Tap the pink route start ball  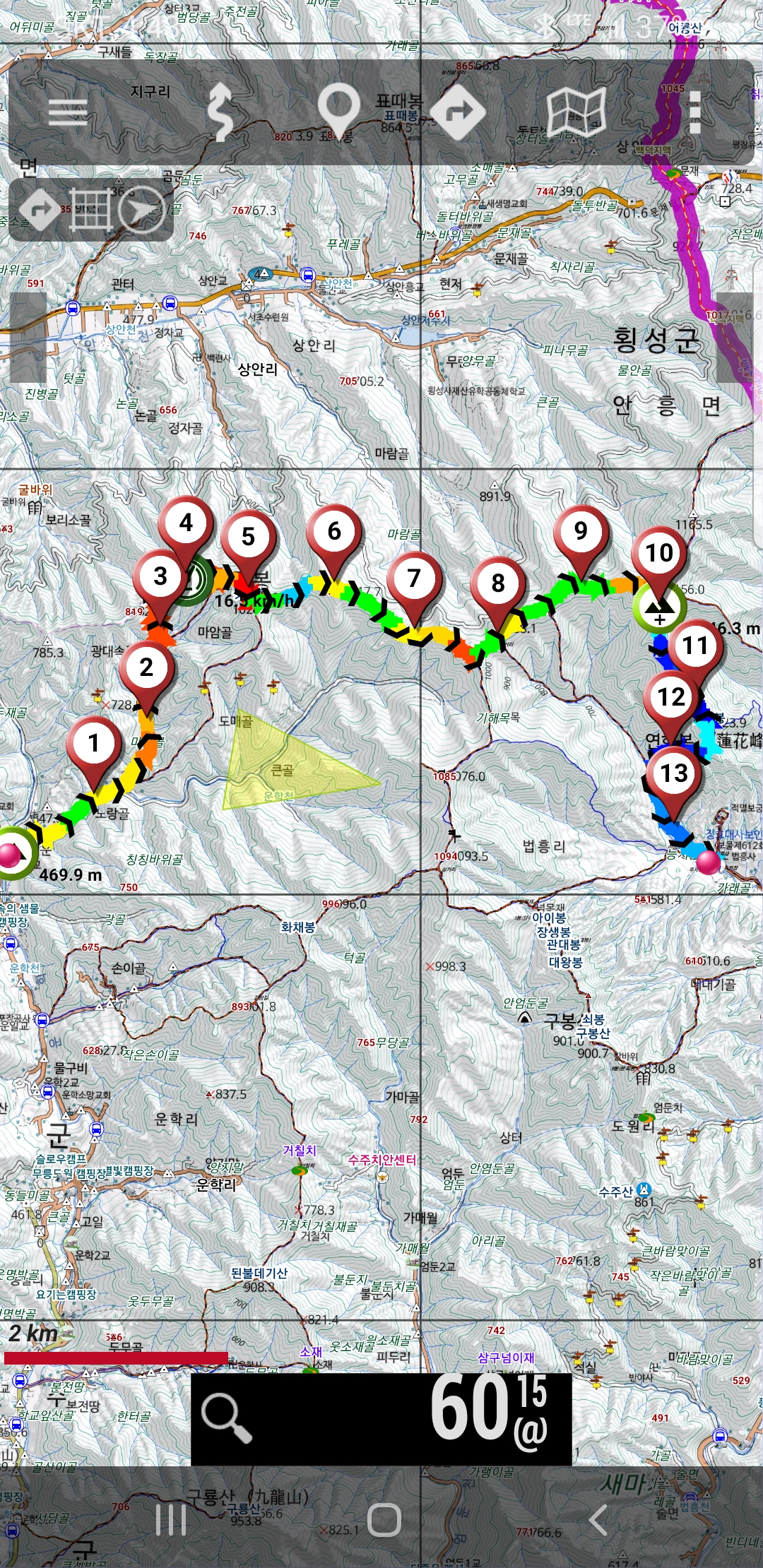(10, 855)
